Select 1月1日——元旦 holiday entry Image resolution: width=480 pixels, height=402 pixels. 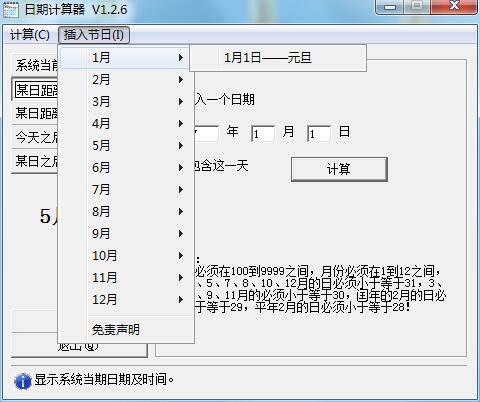point(278,58)
